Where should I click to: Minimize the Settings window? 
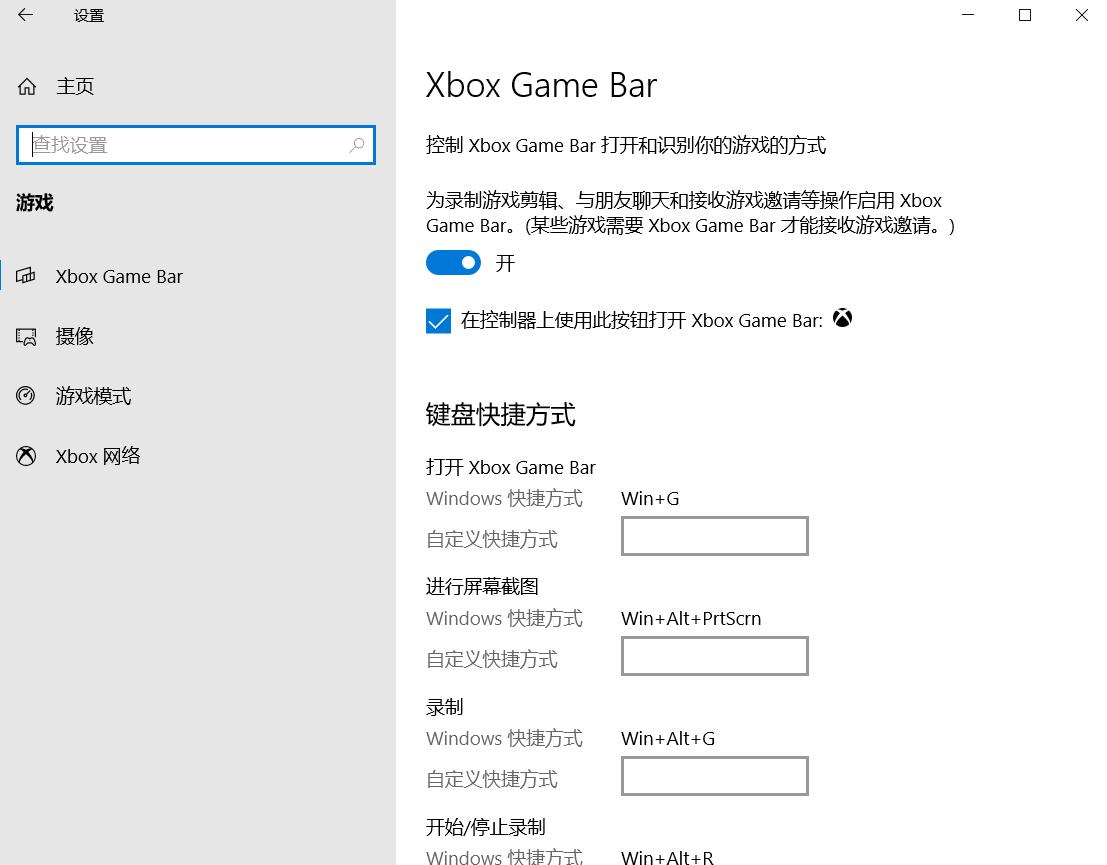[968, 15]
